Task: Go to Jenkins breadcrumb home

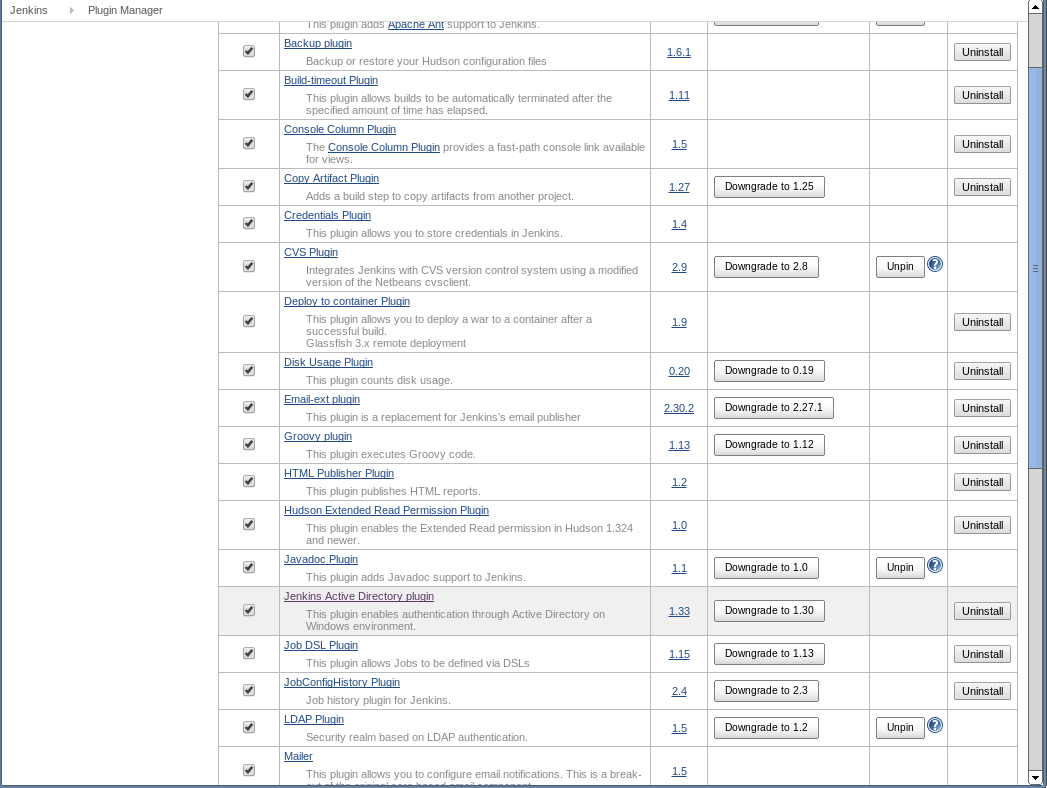Action: [29, 10]
